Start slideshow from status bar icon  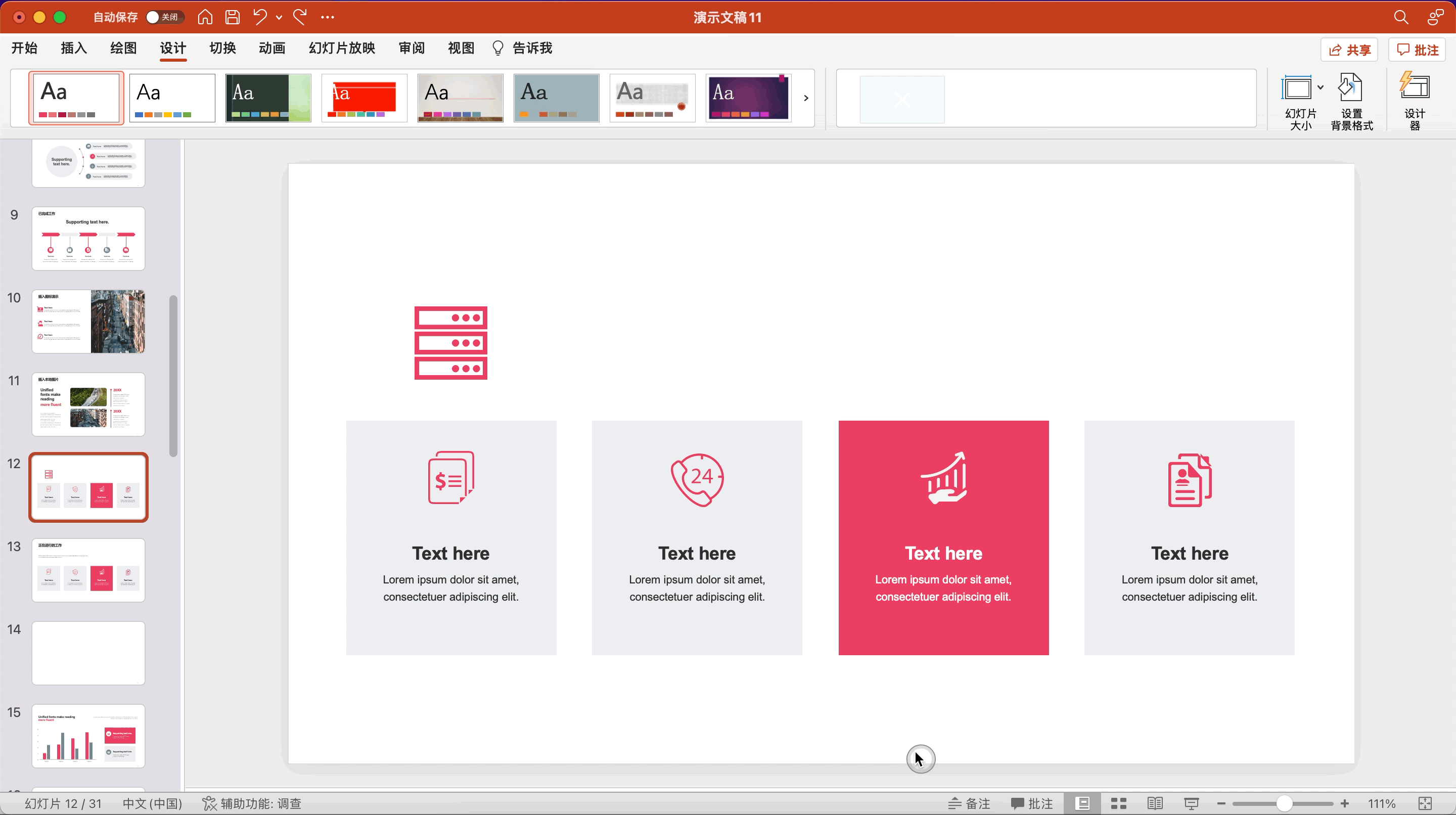1191,803
